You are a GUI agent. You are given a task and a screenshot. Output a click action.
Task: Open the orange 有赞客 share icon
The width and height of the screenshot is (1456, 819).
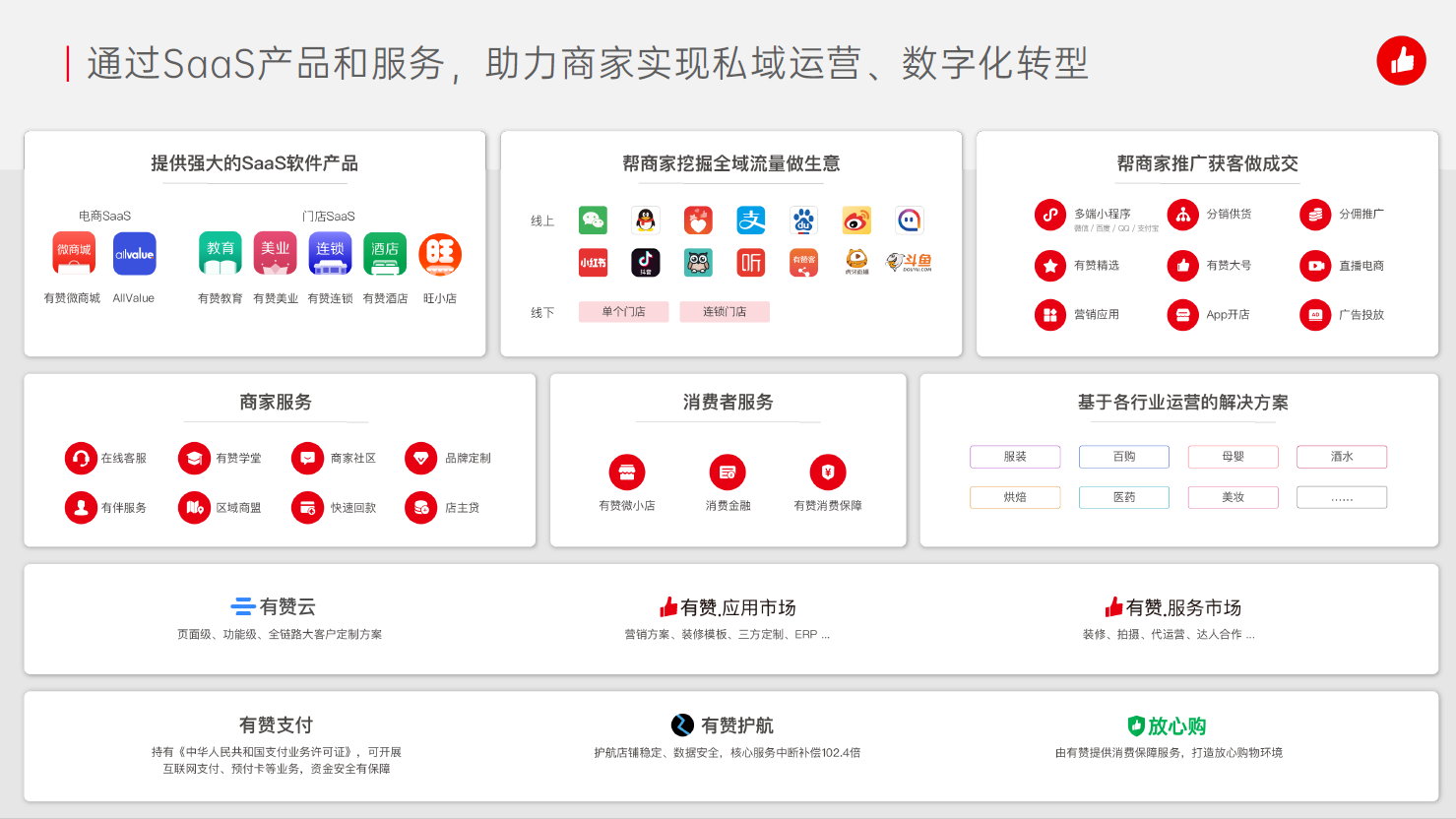[804, 263]
